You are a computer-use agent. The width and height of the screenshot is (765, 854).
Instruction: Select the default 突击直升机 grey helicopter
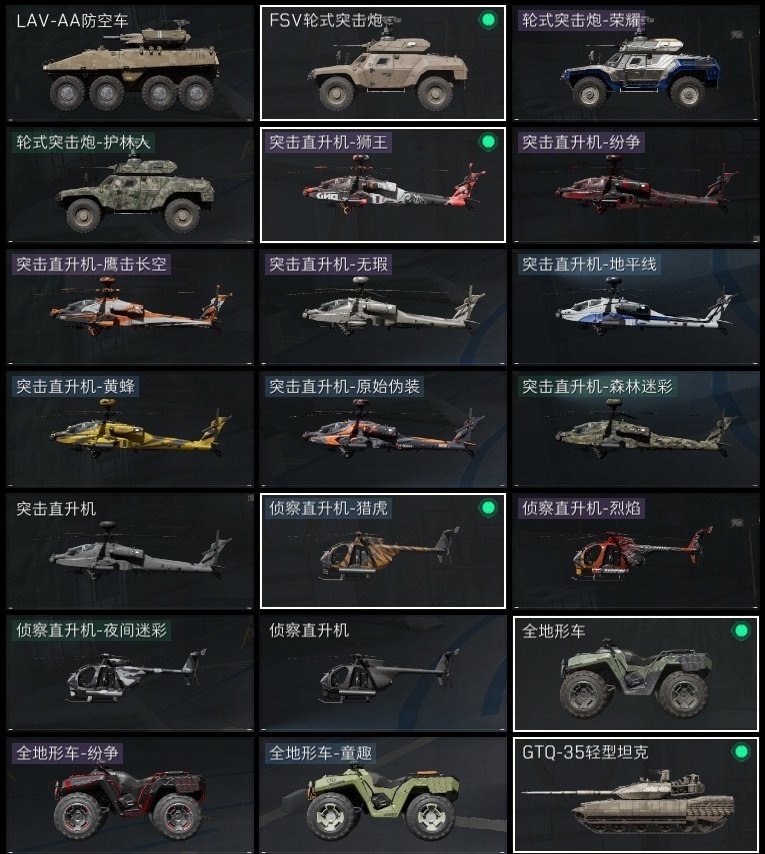130,551
